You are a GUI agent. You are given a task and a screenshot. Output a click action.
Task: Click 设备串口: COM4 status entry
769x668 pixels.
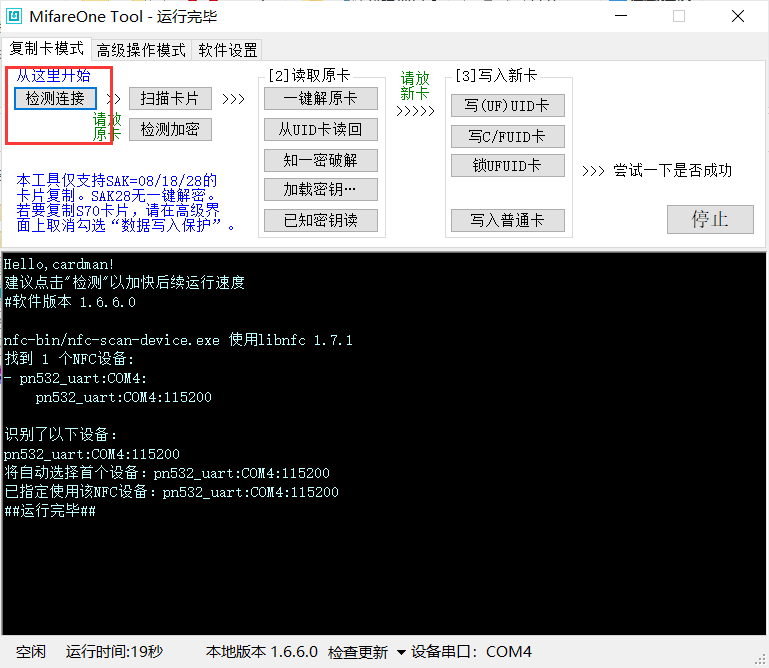click(x=471, y=652)
